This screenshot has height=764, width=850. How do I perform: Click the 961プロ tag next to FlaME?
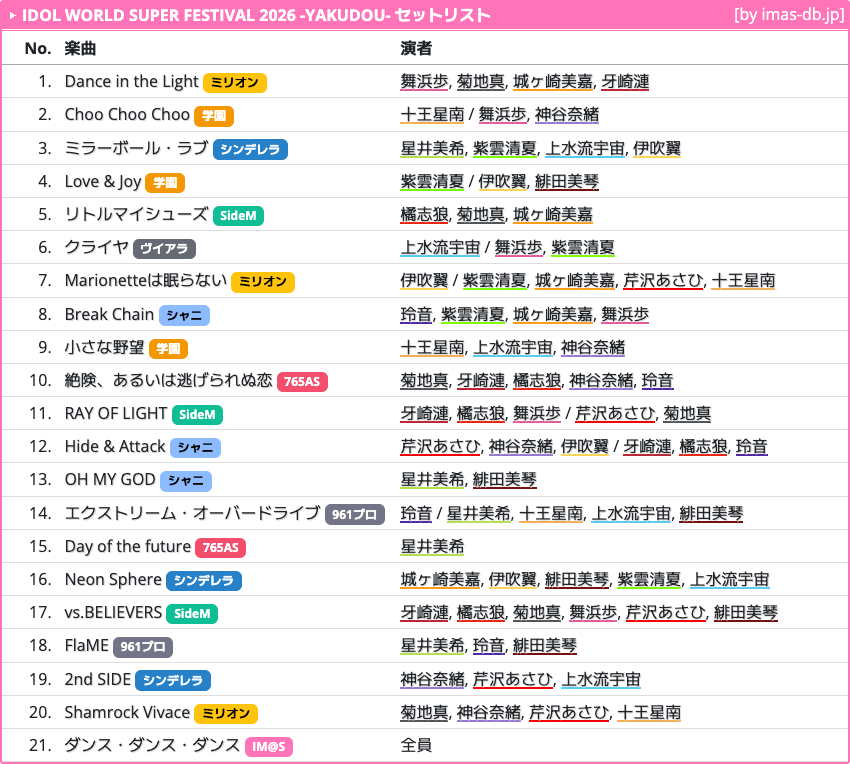point(143,646)
